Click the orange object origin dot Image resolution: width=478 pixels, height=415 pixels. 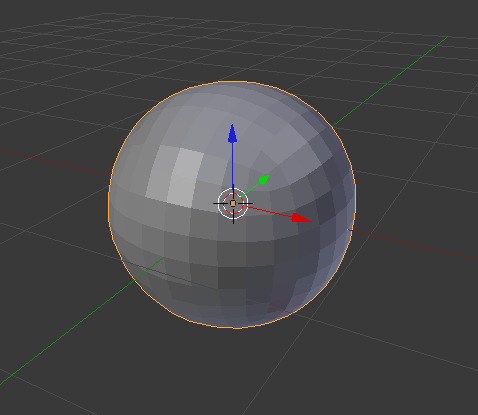pos(233,203)
